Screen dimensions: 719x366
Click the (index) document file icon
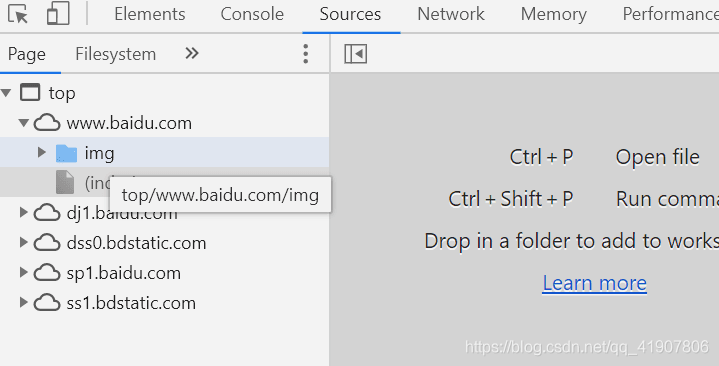pos(65,182)
